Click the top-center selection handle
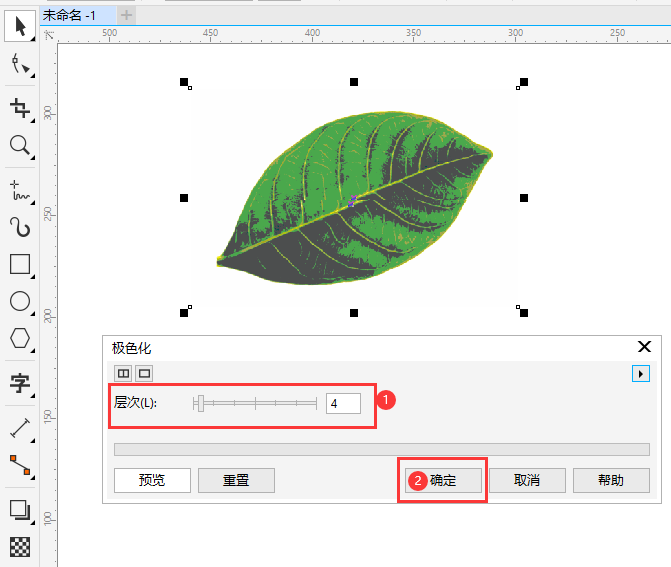 (x=354, y=82)
